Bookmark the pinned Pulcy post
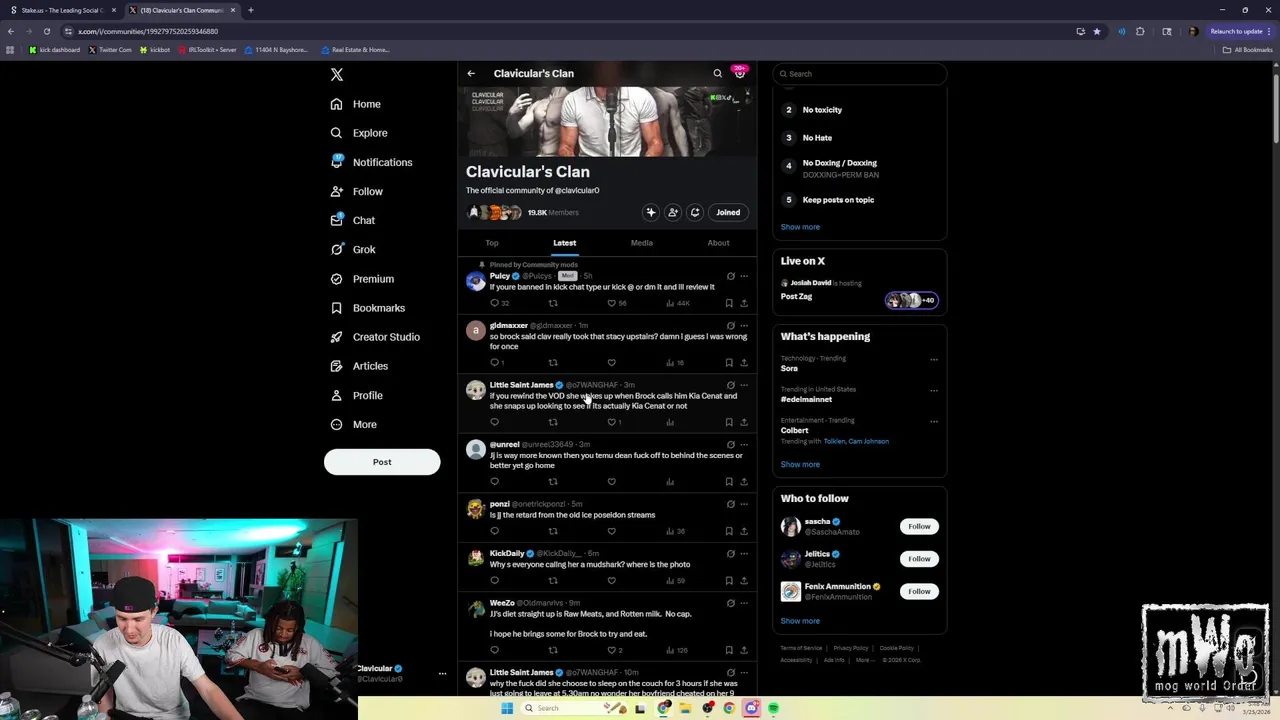 coord(729,303)
